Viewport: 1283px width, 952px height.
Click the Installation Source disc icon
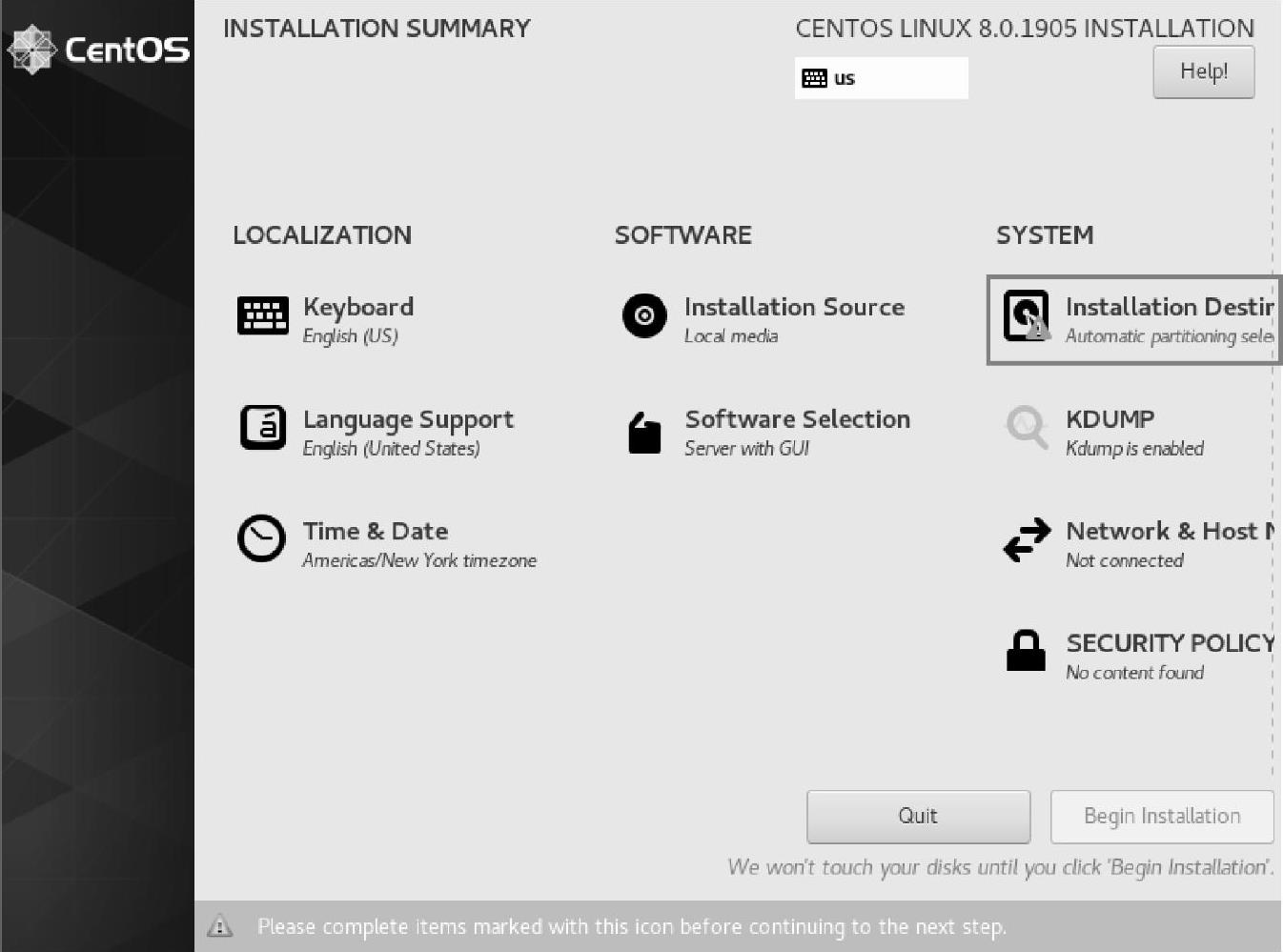(644, 315)
